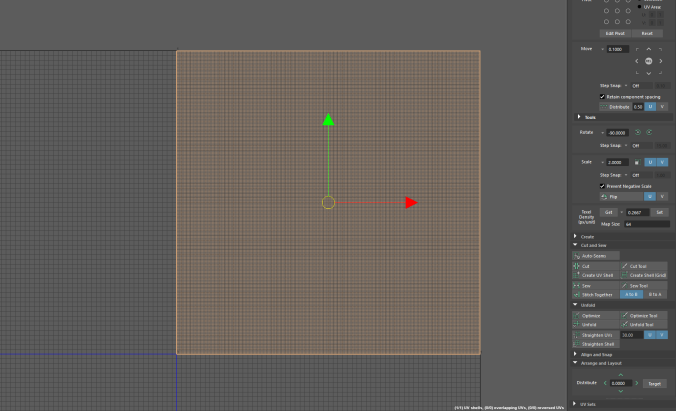676x411 pixels.
Task: Collapse the Unfold section
Action: click(575, 305)
